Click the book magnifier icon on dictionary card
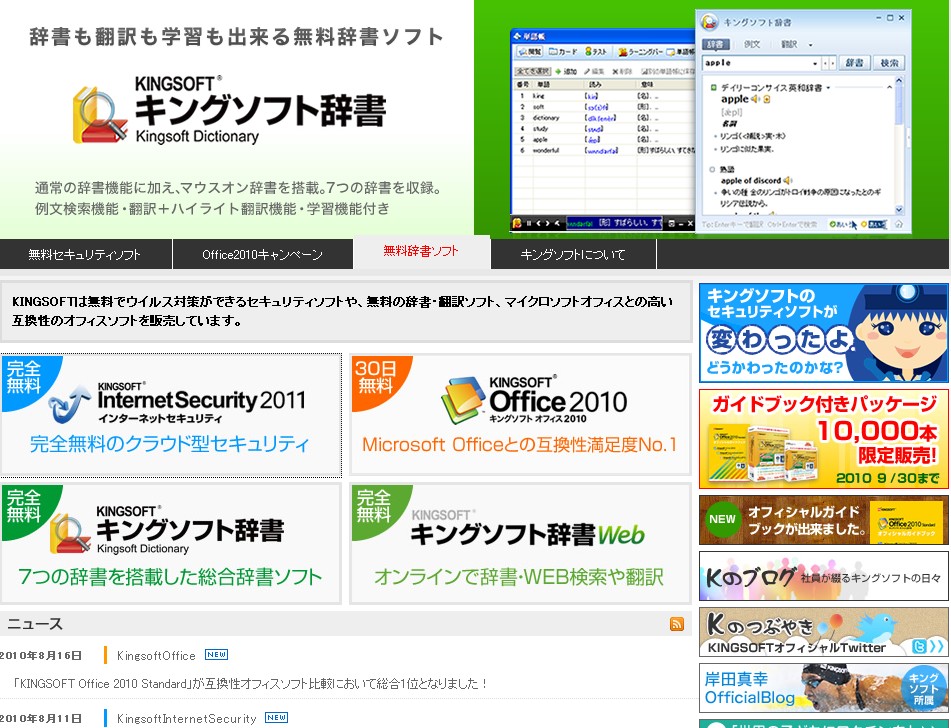 click(x=70, y=533)
